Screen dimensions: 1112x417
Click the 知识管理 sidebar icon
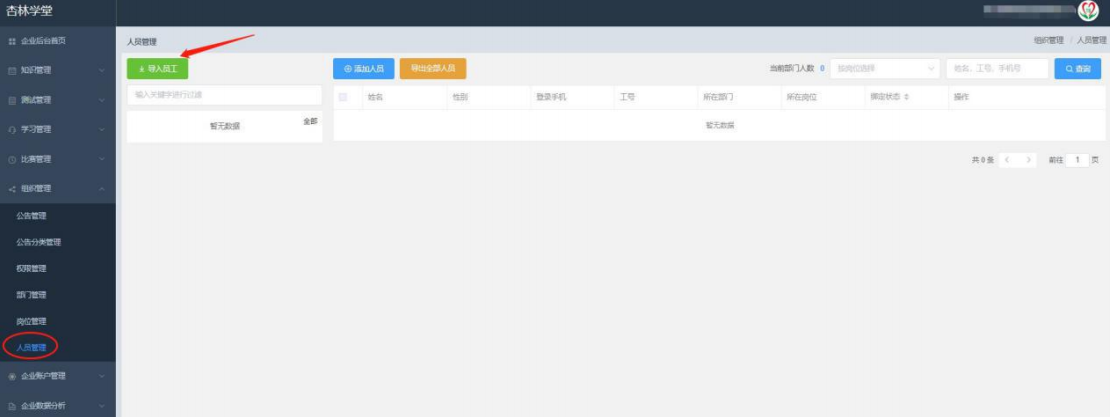pos(11,71)
